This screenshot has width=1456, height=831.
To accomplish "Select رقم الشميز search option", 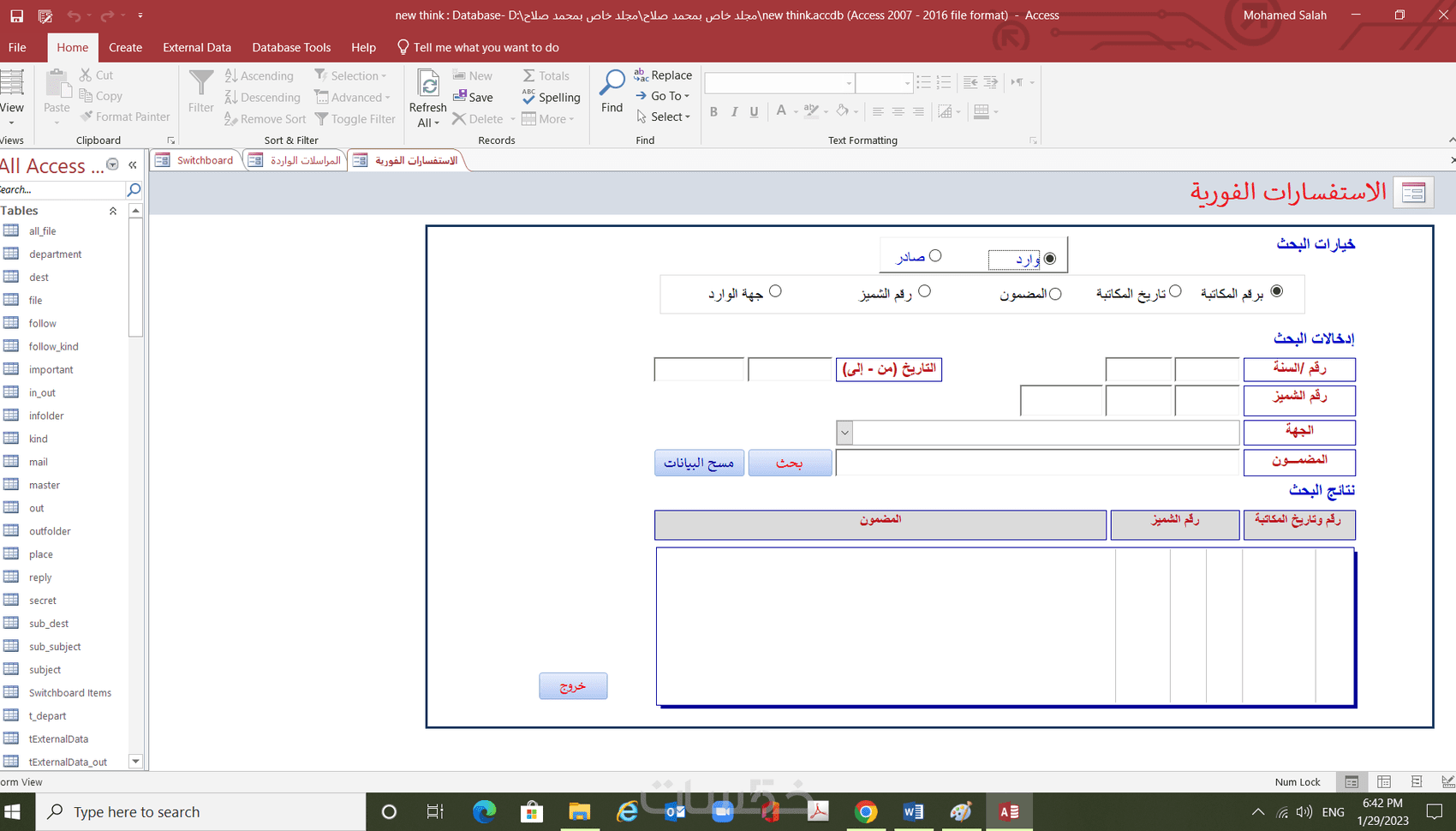I will tap(924, 291).
